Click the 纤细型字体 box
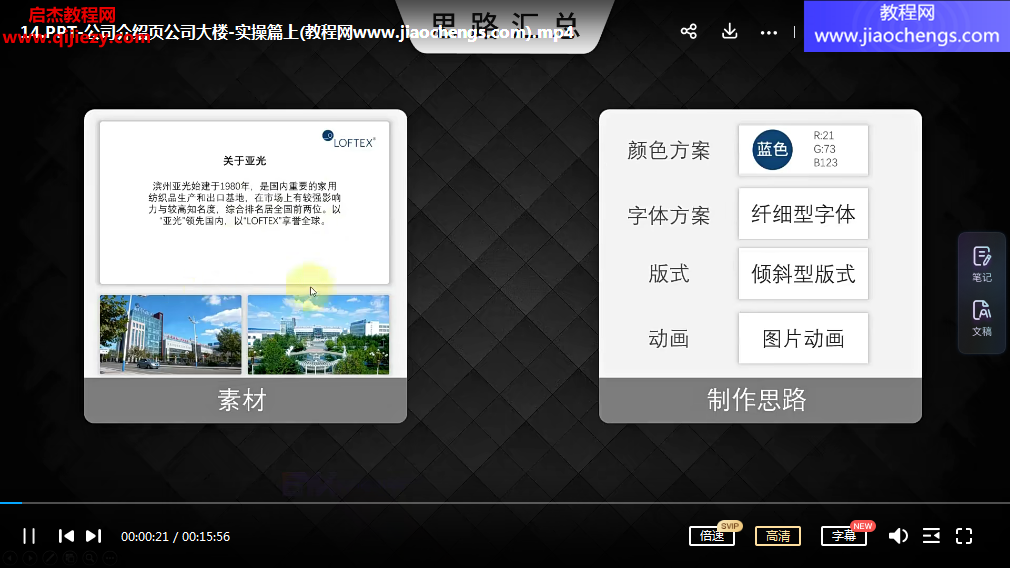Screen dimensions: 1010x568 pos(803,214)
